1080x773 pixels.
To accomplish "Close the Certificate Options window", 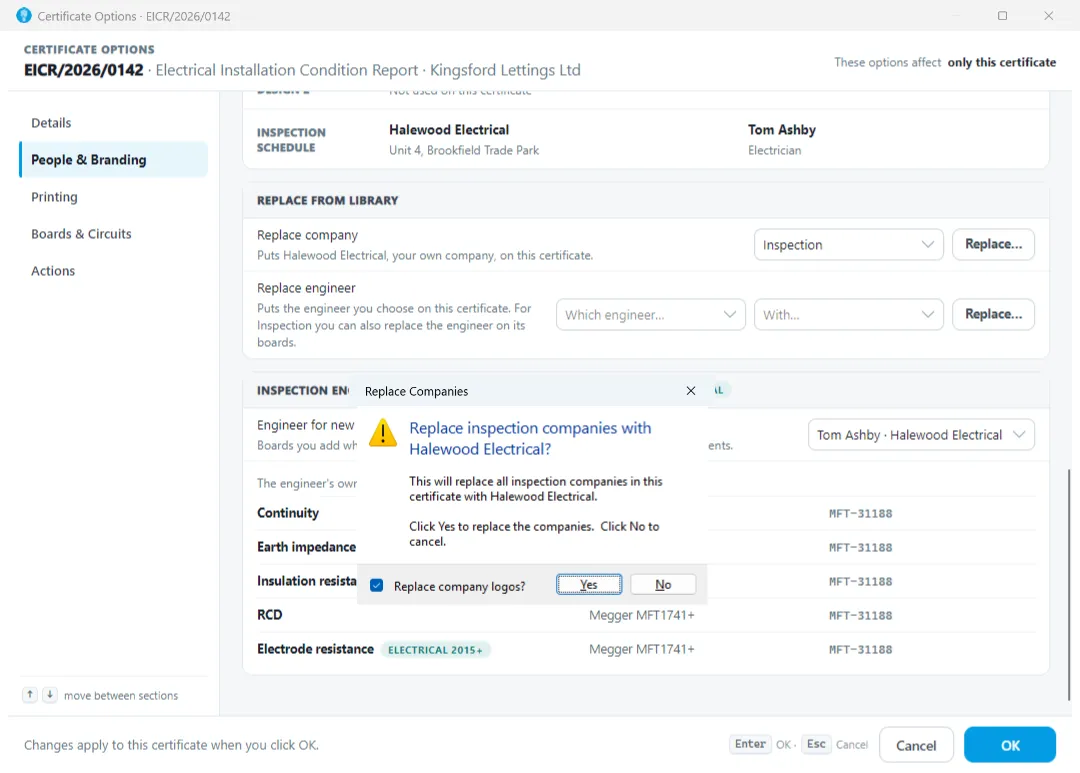I will coord(1048,15).
